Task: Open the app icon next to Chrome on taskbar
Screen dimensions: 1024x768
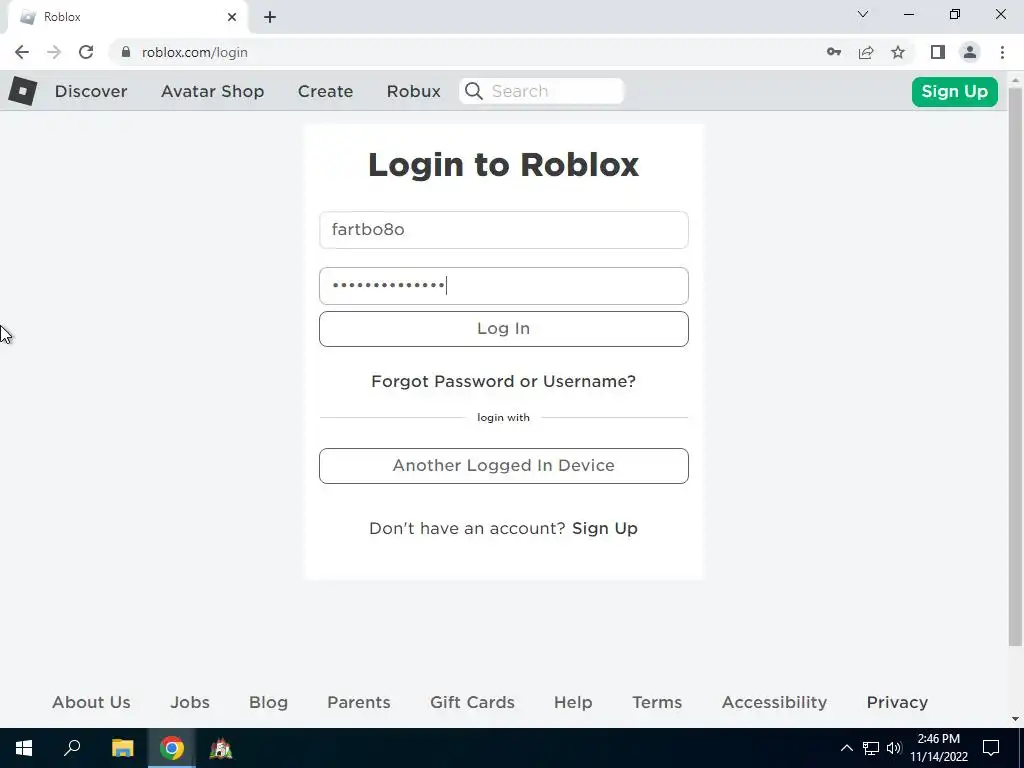Action: pyautogui.click(x=221, y=748)
